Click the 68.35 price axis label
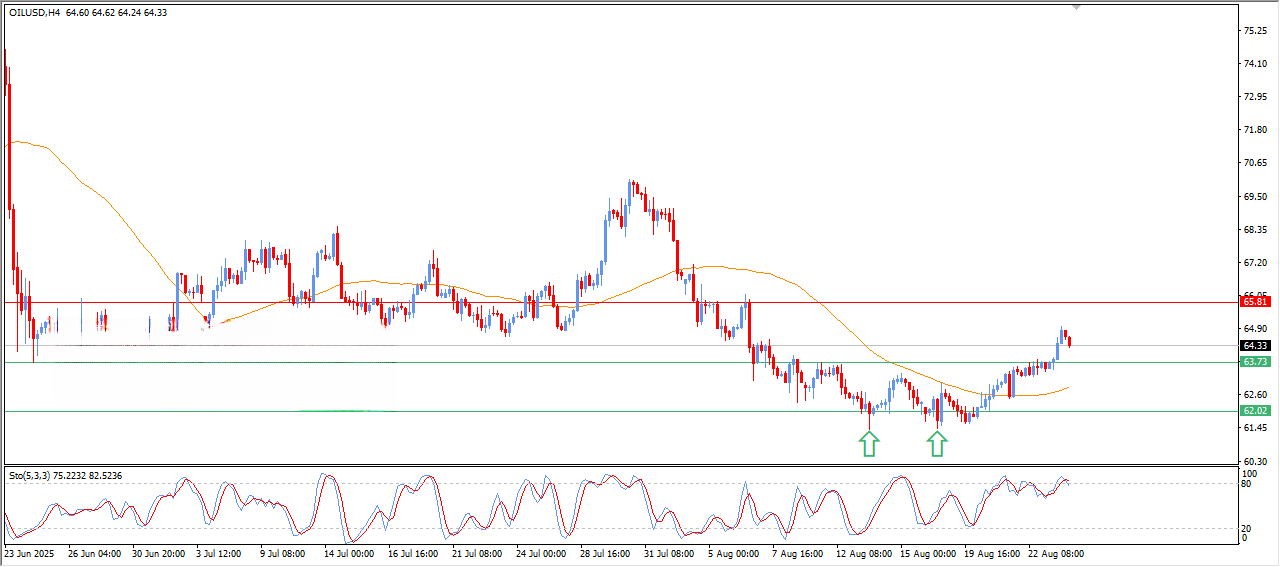Screen dimensions: 1280x567 coord(1255,229)
